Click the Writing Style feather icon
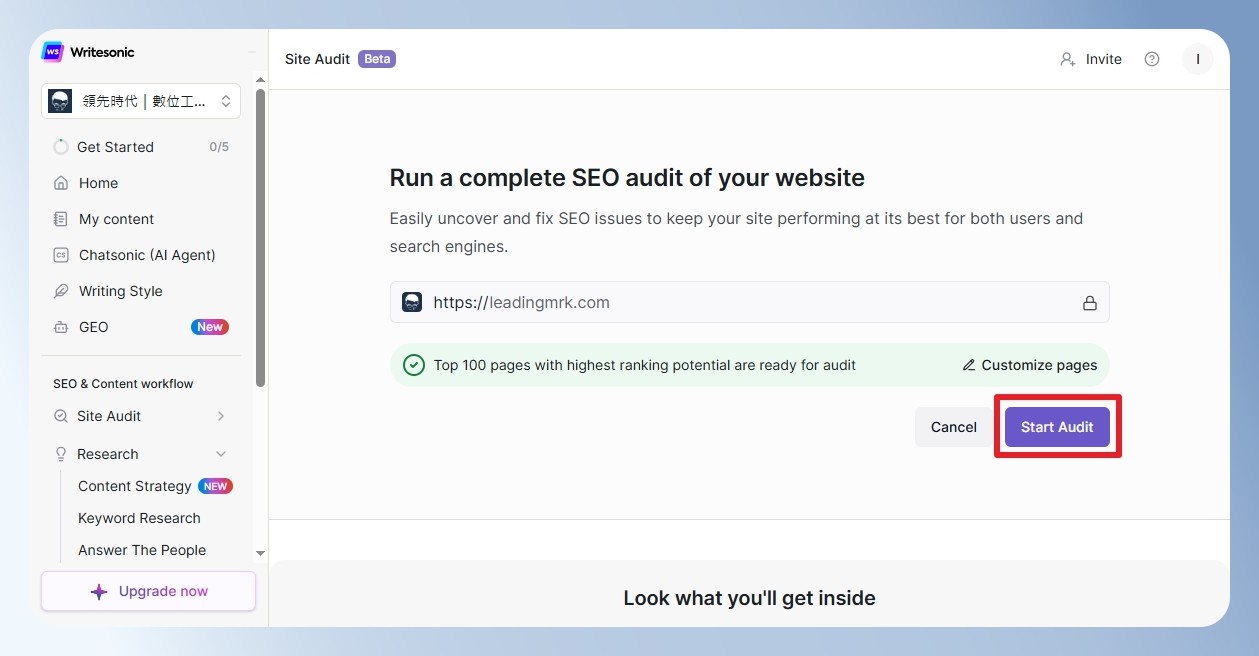This screenshot has width=1259, height=656. (61, 291)
